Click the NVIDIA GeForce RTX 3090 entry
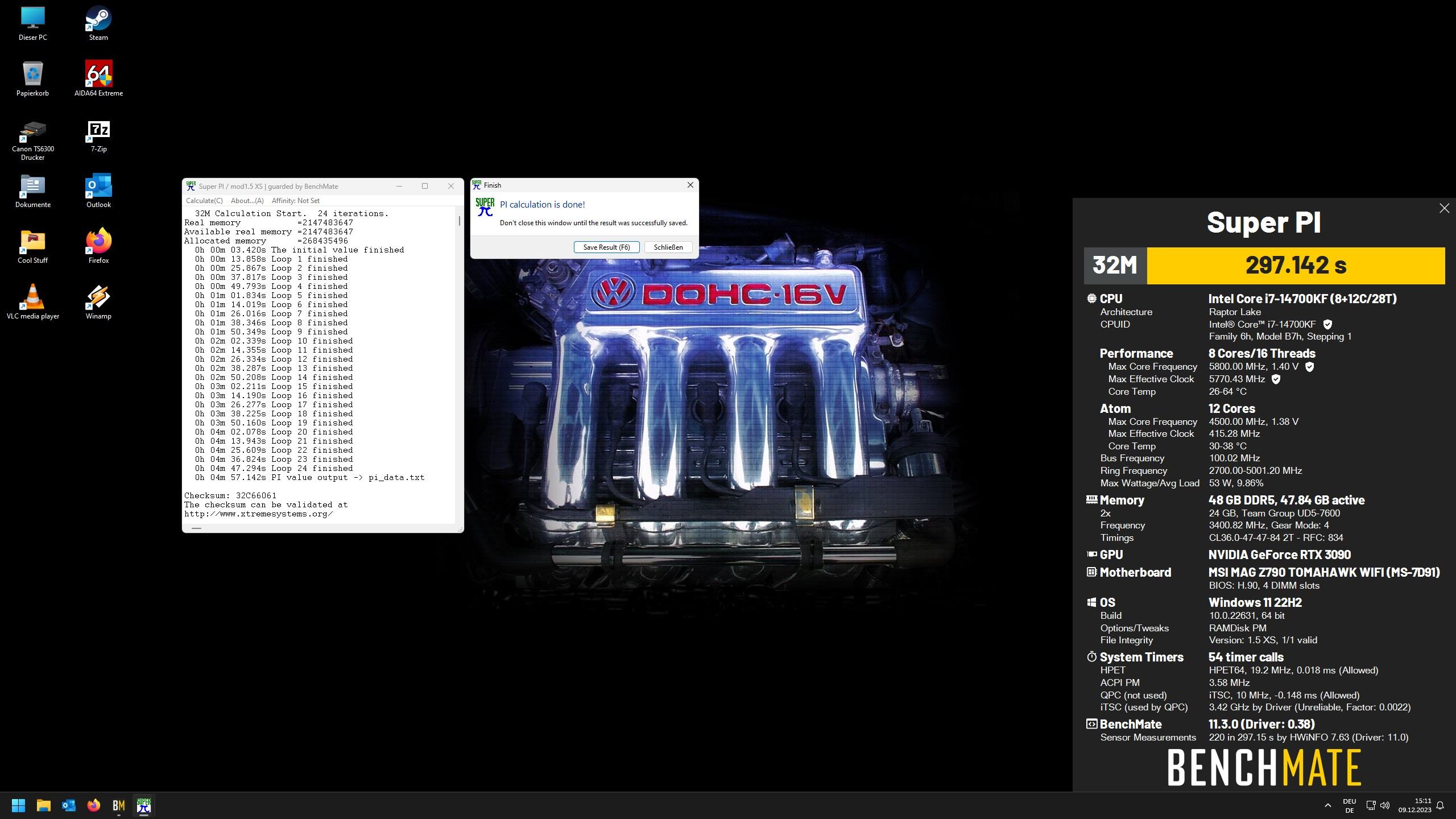Screen dimensions: 1456x819 1280,555
